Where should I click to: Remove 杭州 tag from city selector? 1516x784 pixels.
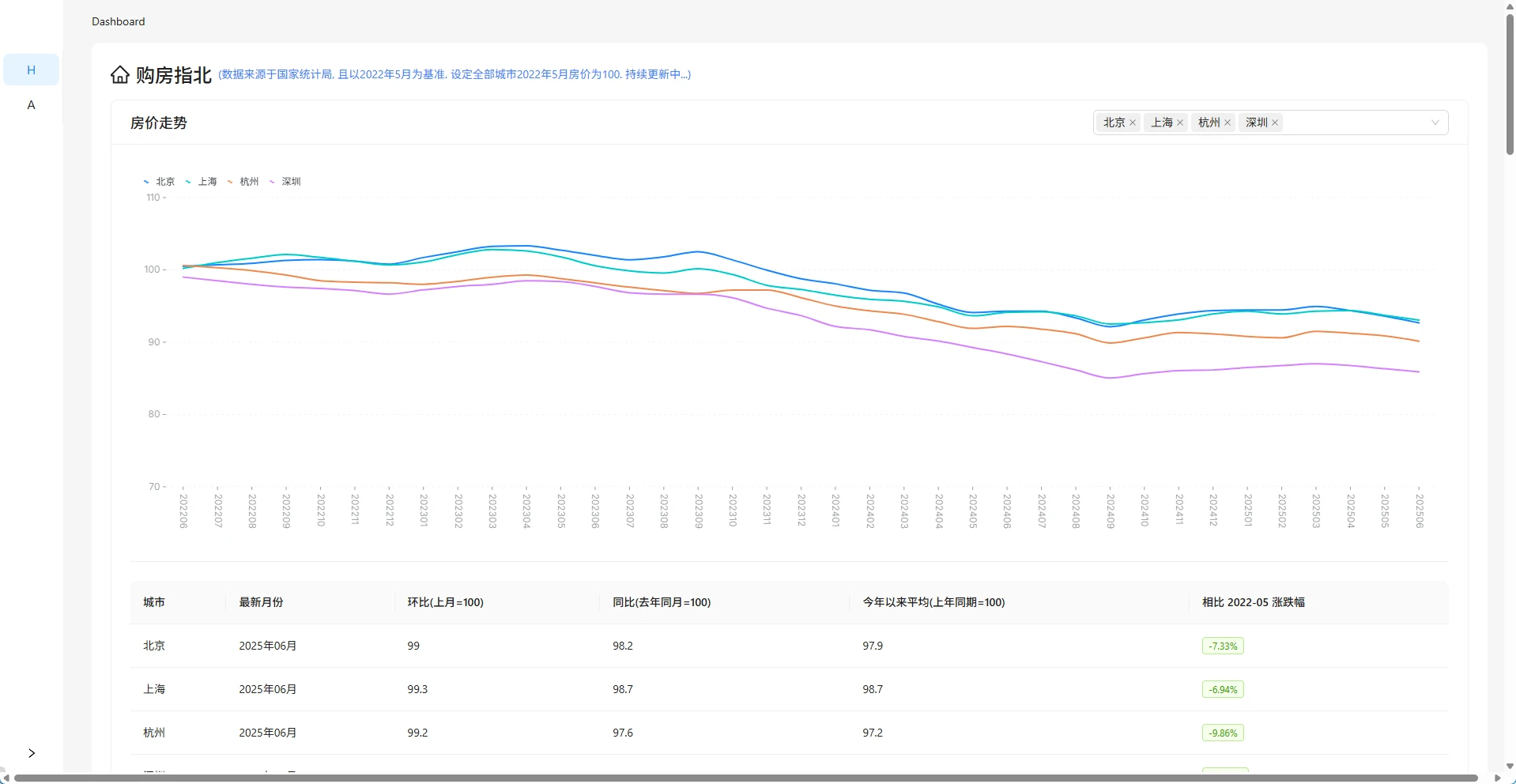click(x=1228, y=122)
